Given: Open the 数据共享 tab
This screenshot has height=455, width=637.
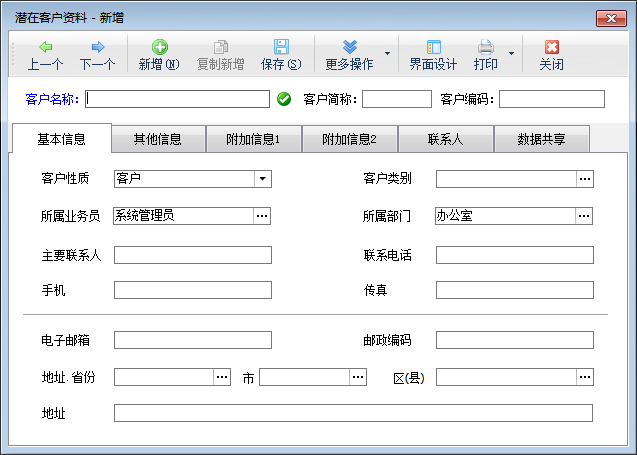Looking at the screenshot, I should [x=541, y=139].
